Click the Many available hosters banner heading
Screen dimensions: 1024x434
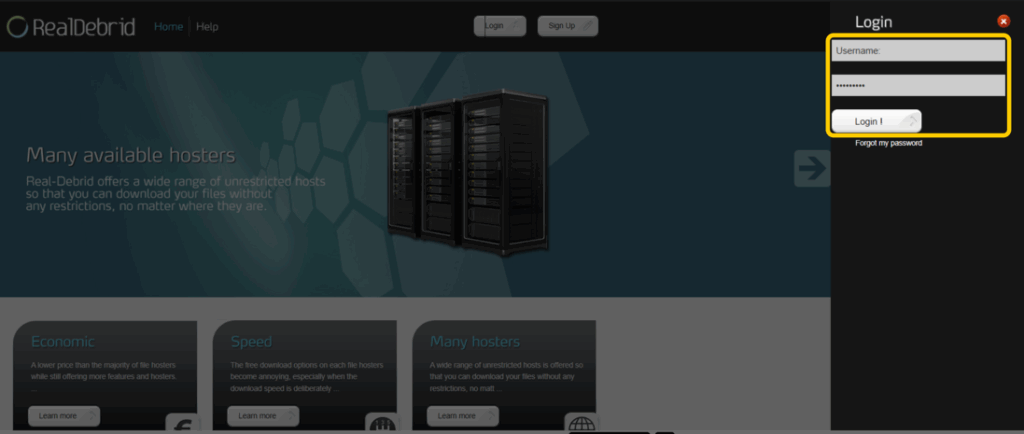pyautogui.click(x=130, y=155)
